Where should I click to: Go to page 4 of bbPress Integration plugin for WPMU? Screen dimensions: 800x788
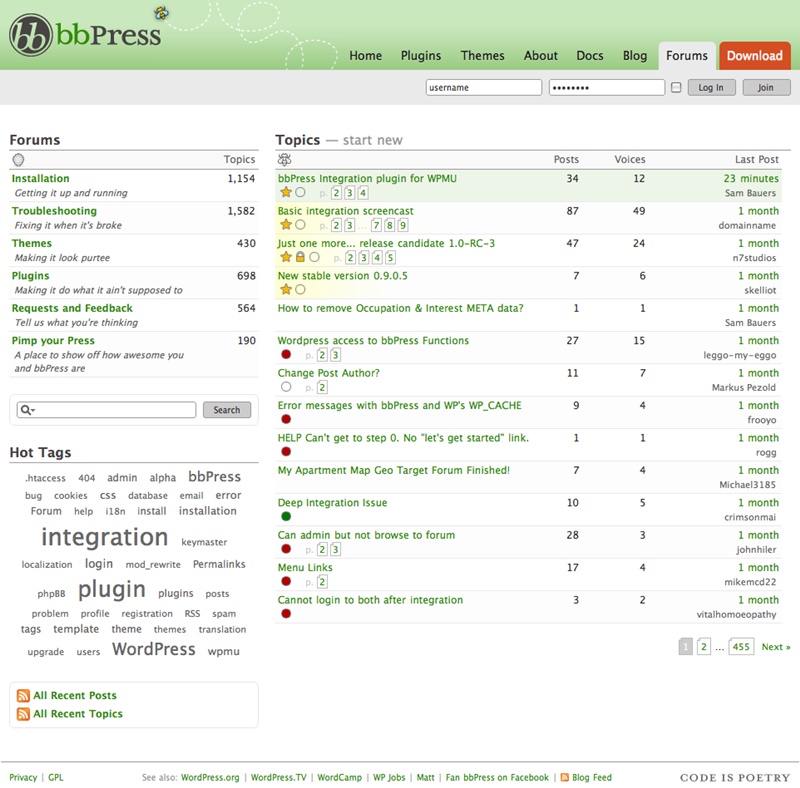tap(363, 192)
